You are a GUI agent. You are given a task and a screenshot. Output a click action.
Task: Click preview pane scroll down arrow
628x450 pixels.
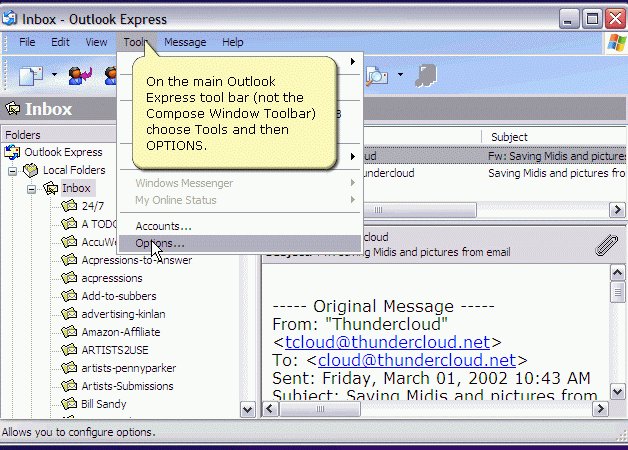tap(617, 392)
